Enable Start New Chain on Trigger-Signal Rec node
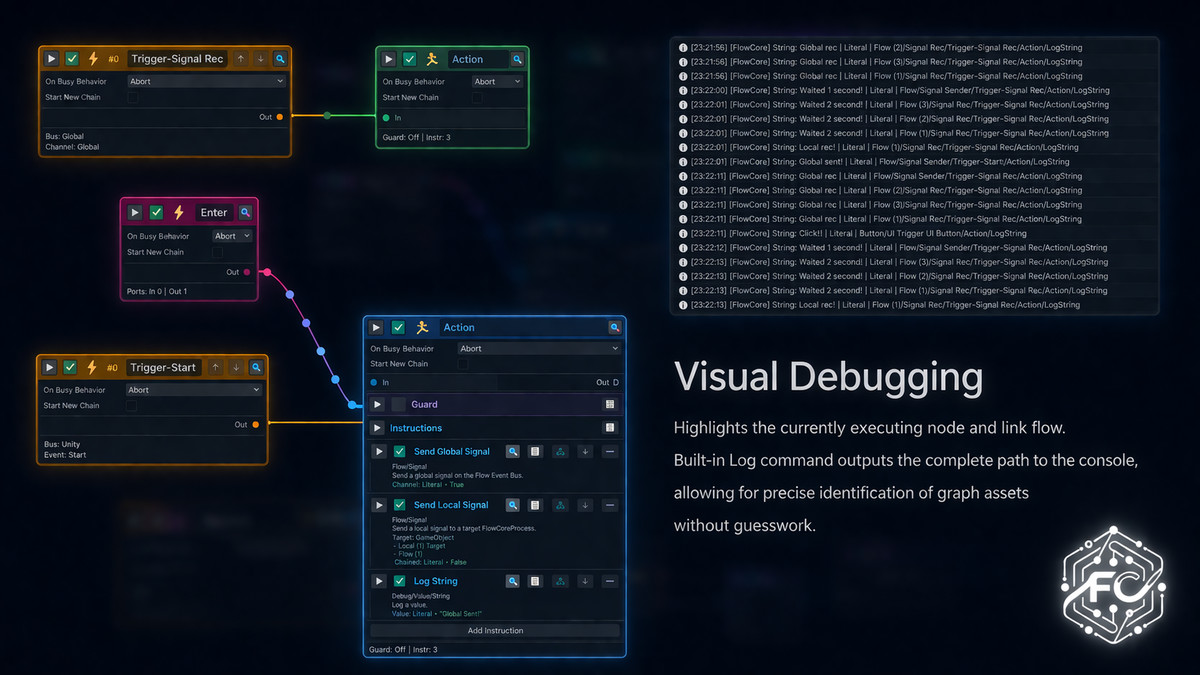The image size is (1200, 675). [x=133, y=98]
